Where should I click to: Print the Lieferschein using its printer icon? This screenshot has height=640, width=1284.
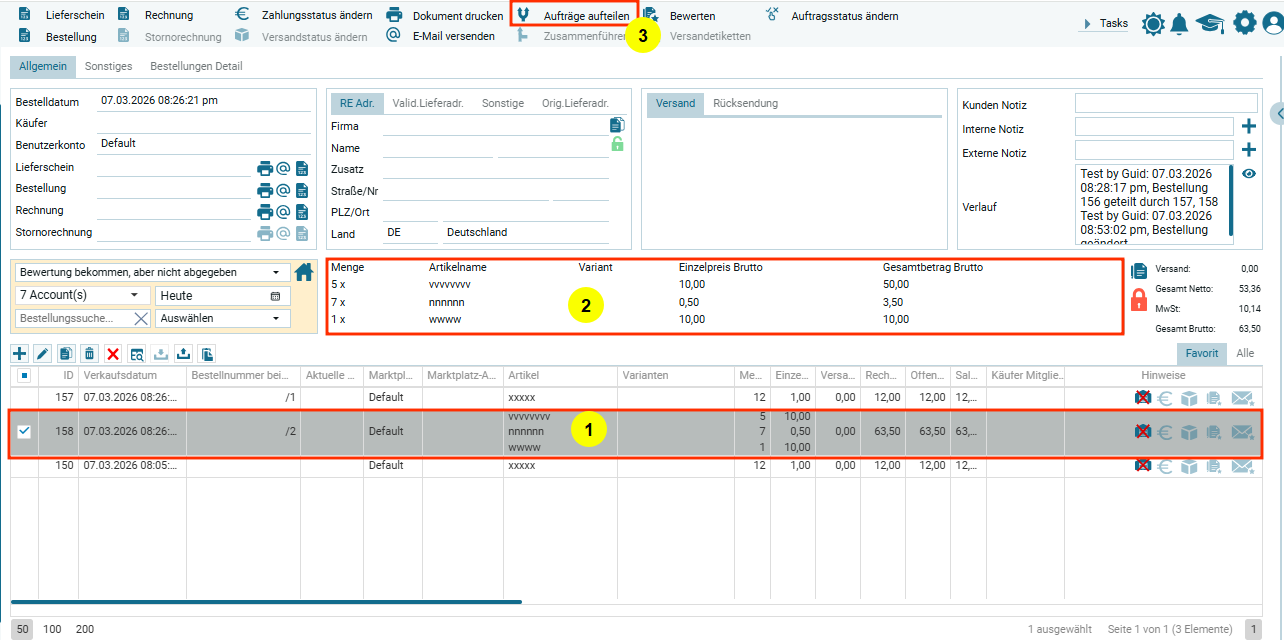click(x=265, y=168)
